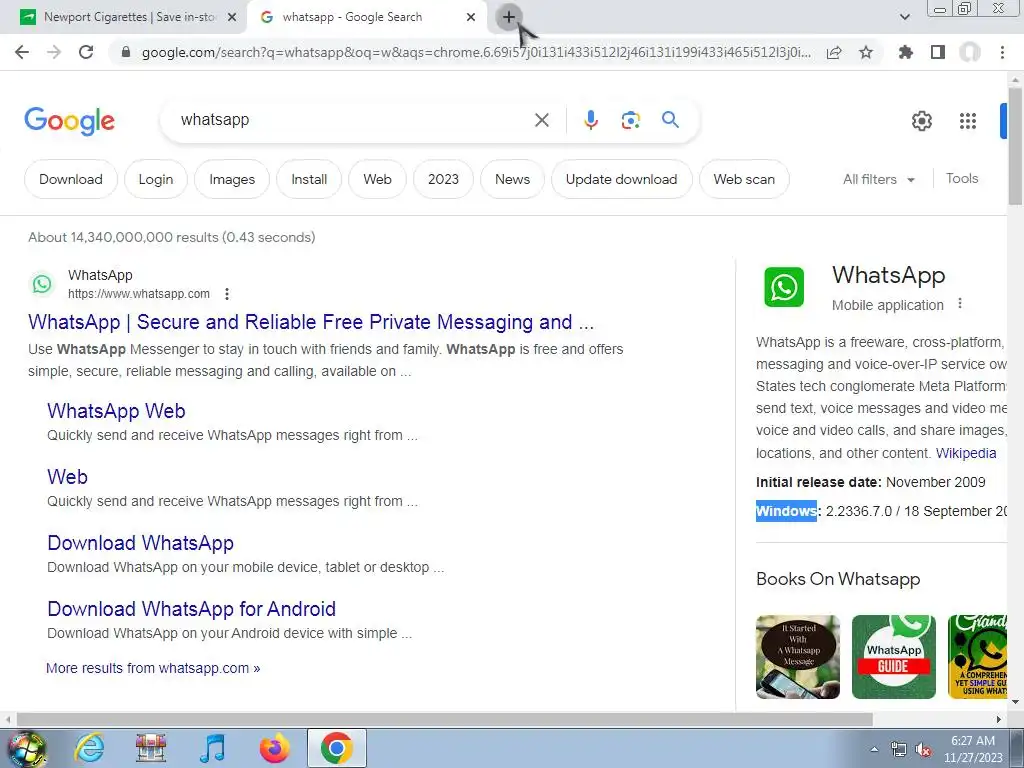Bookmark this page with the star icon
This screenshot has width=1024, height=768.
[866, 52]
